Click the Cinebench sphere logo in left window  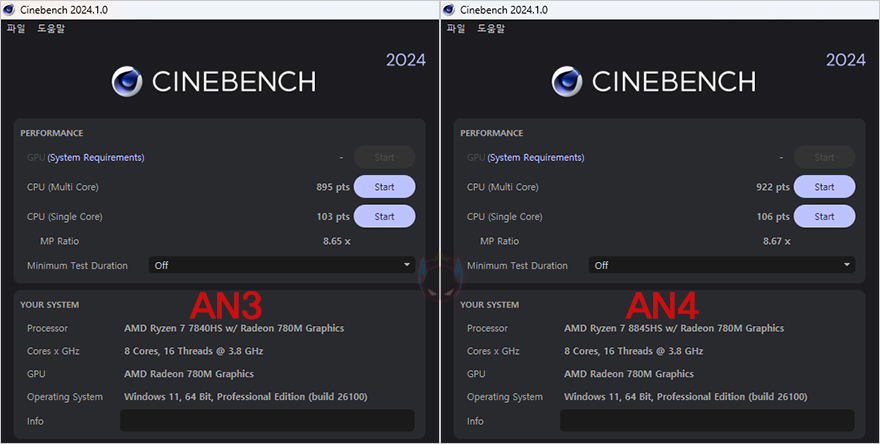(x=127, y=82)
